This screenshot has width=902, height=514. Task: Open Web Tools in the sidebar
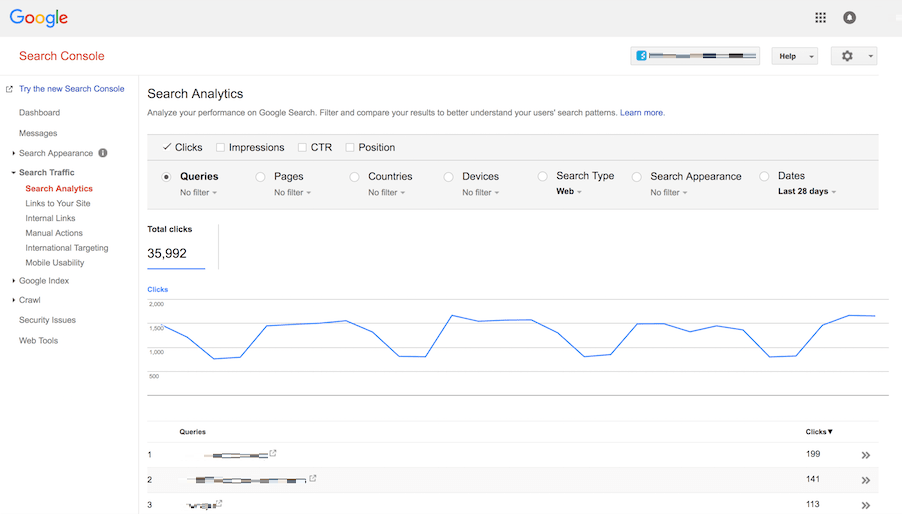39,341
